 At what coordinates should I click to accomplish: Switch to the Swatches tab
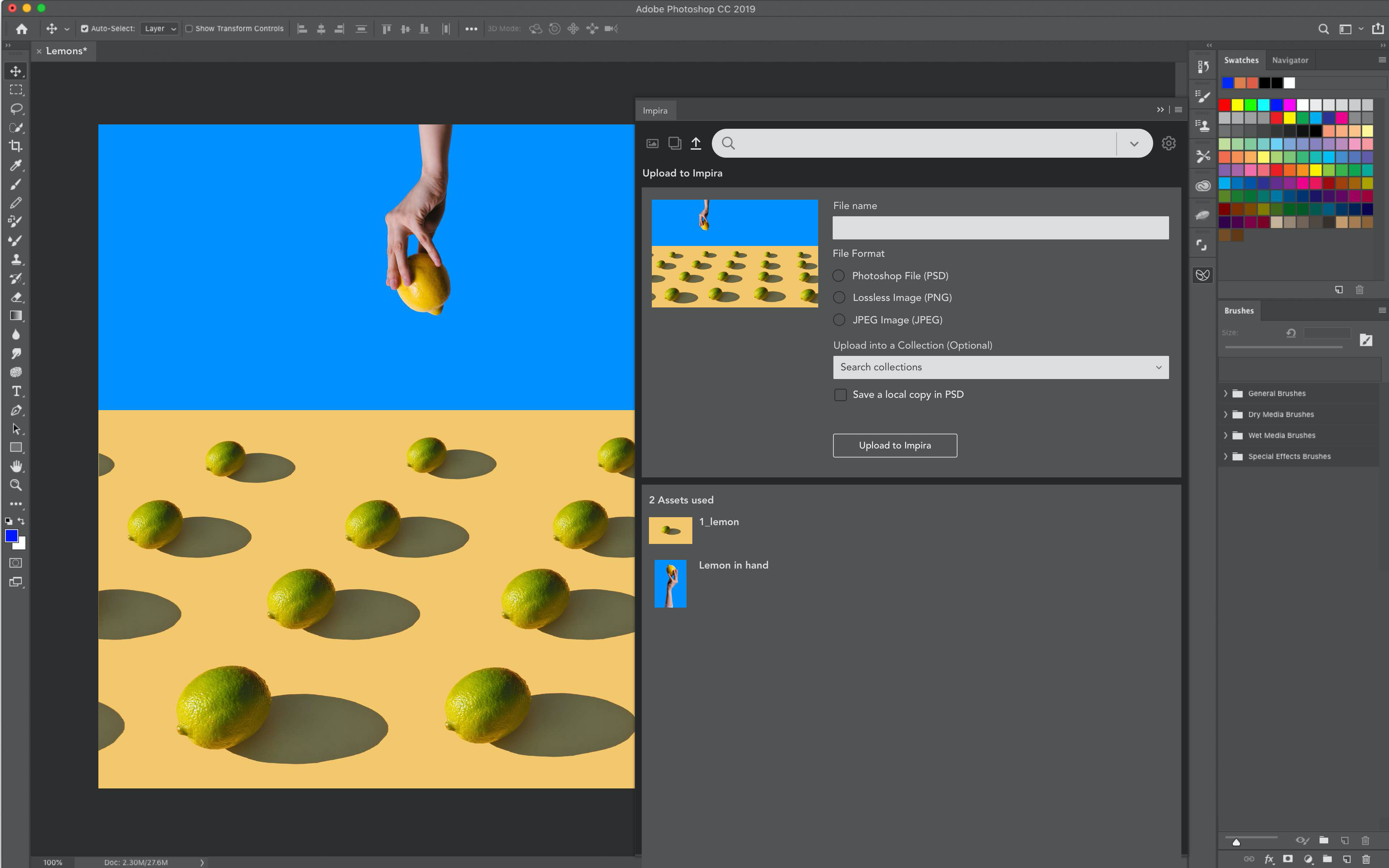coord(1241,60)
